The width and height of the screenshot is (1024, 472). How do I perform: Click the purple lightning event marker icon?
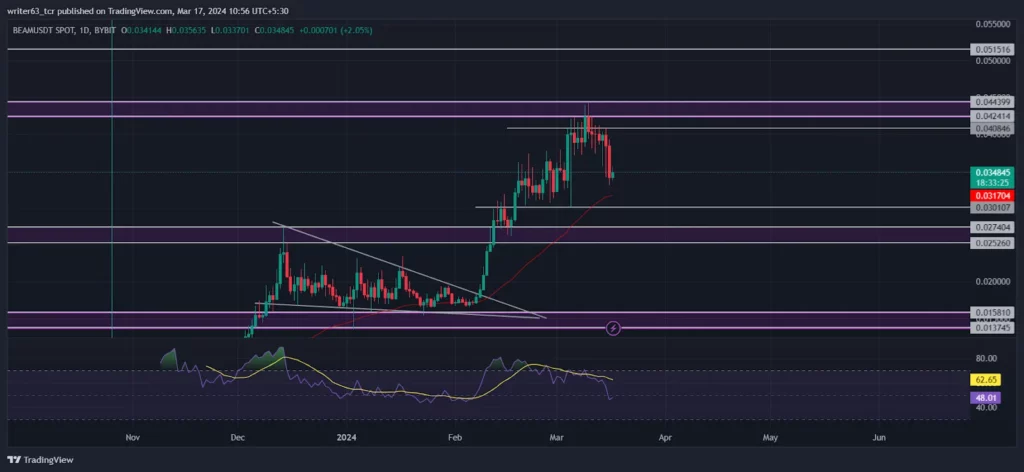613,328
